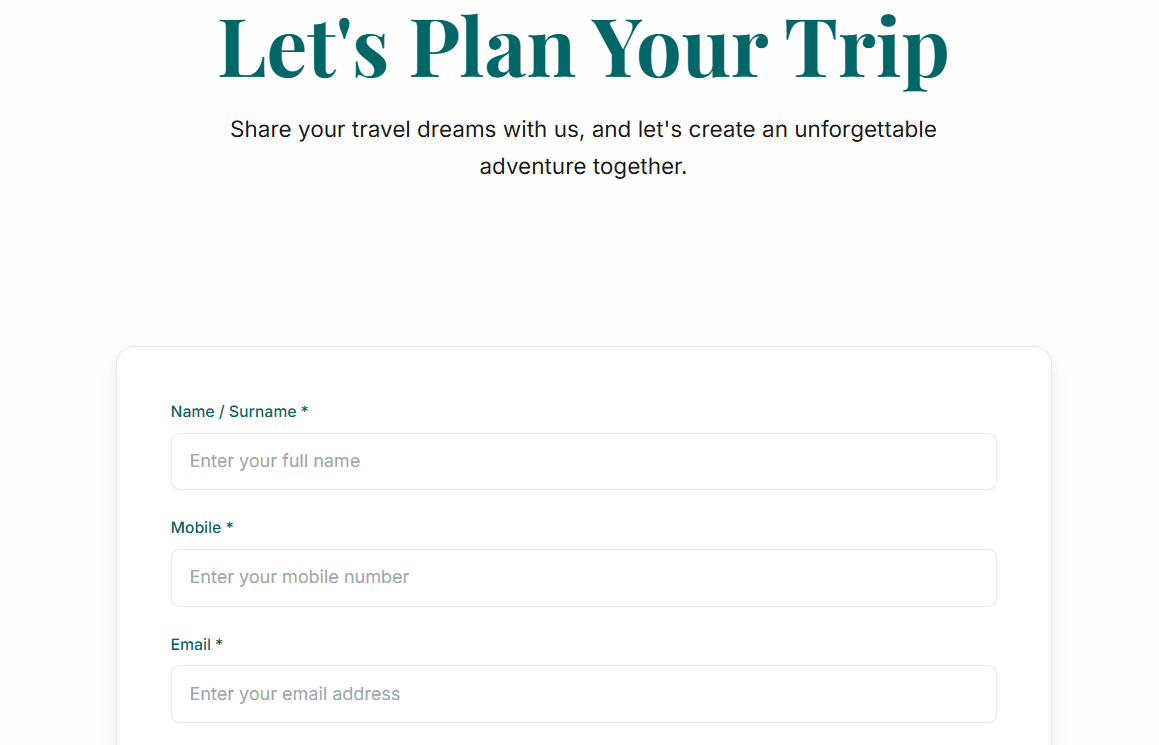Viewport: 1159px width, 745px height.
Task: Click the required asterisk beside Email
Action: (219, 644)
